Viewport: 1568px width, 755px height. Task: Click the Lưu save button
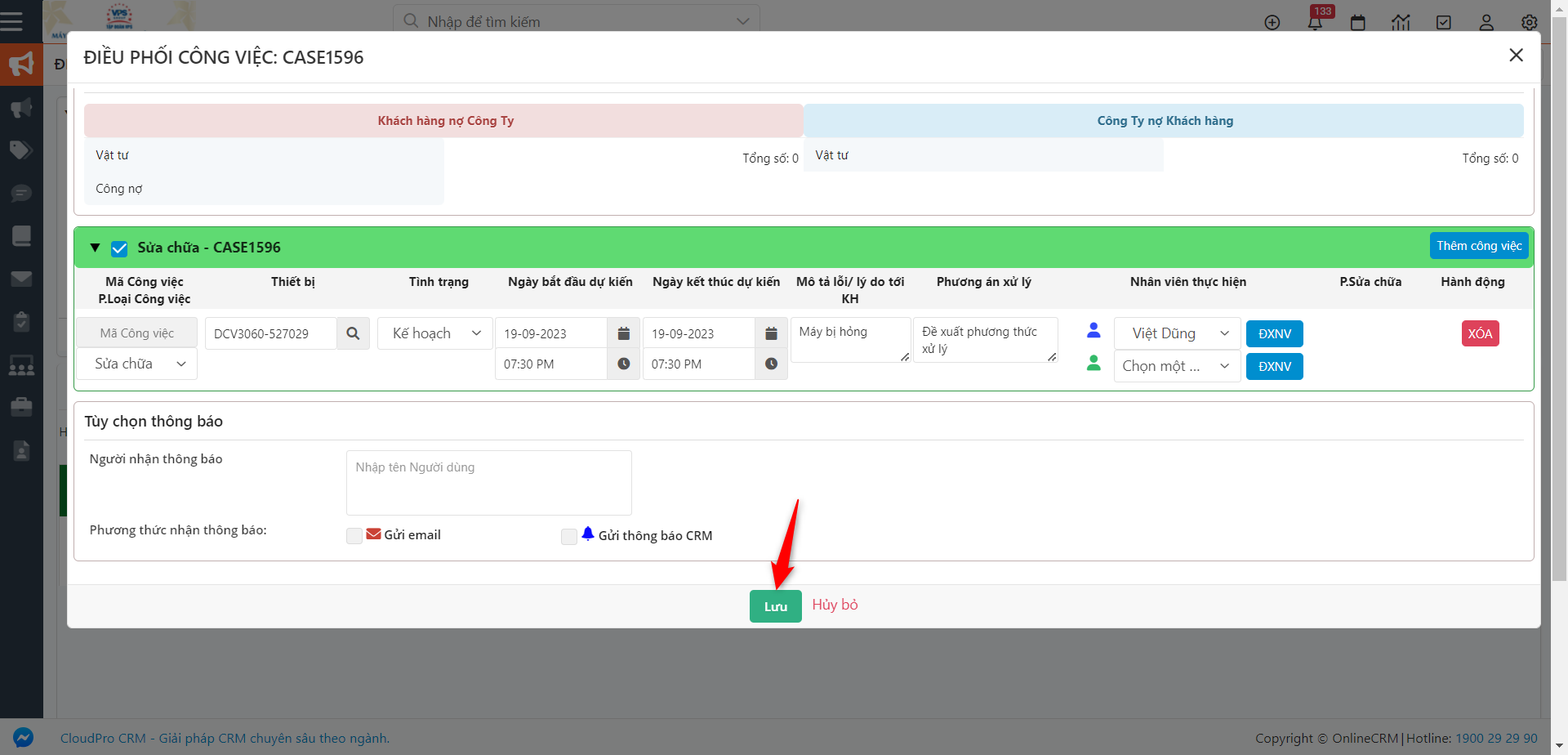pos(776,606)
